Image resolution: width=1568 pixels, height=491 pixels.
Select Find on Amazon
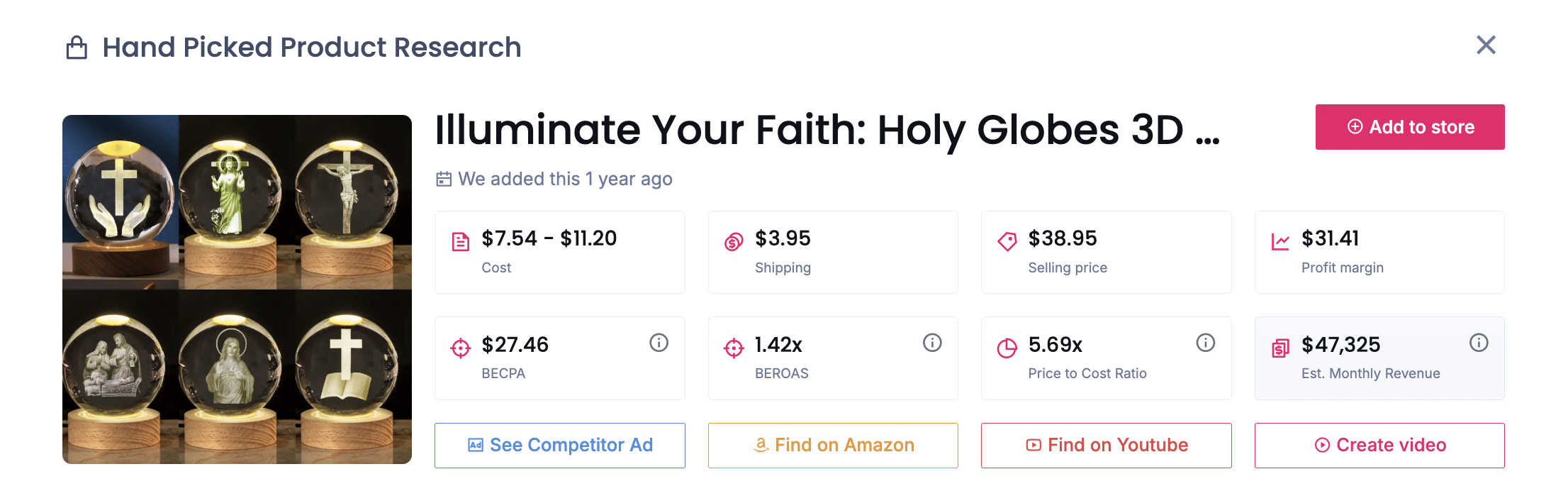[x=833, y=445]
